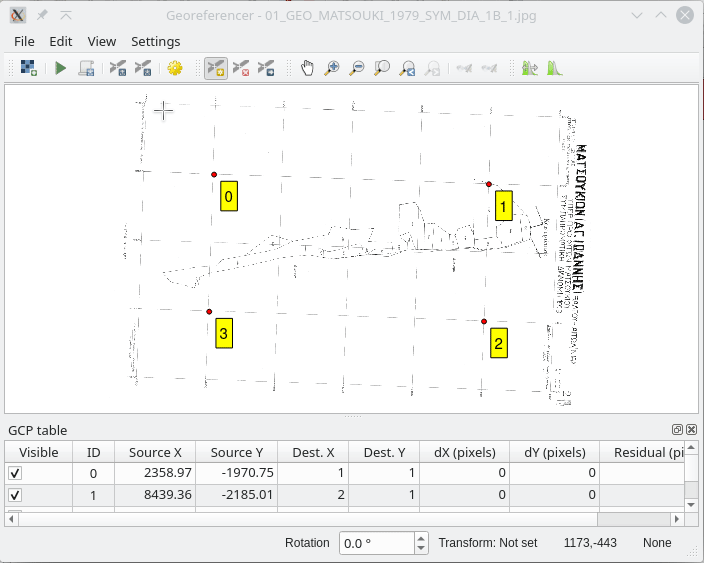Increase the Rotation spinbox value
The width and height of the screenshot is (704, 563).
[x=421, y=538]
